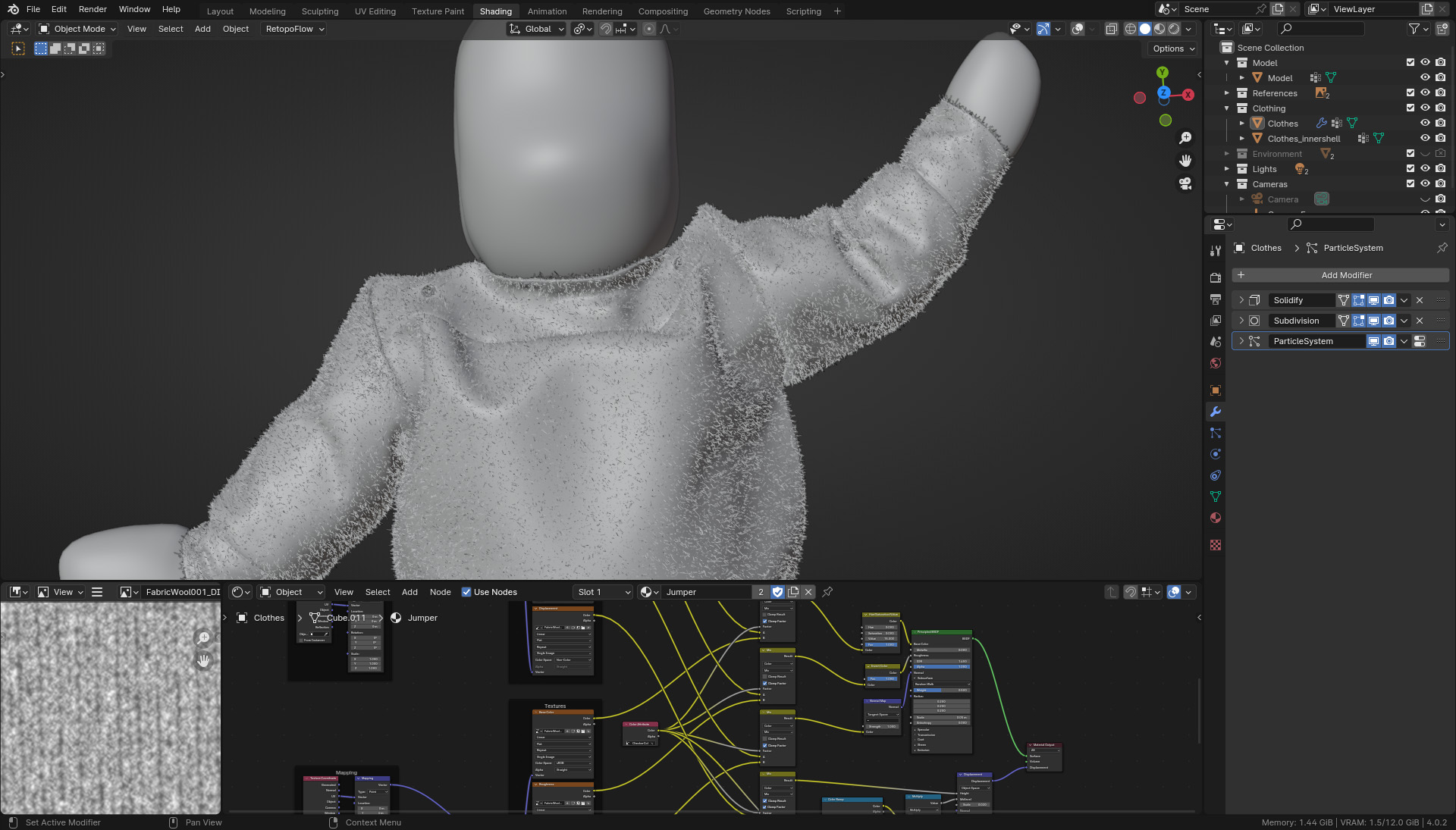The image size is (1456, 830).
Task: Expand the Solidify modifier panel
Action: 1241,300
